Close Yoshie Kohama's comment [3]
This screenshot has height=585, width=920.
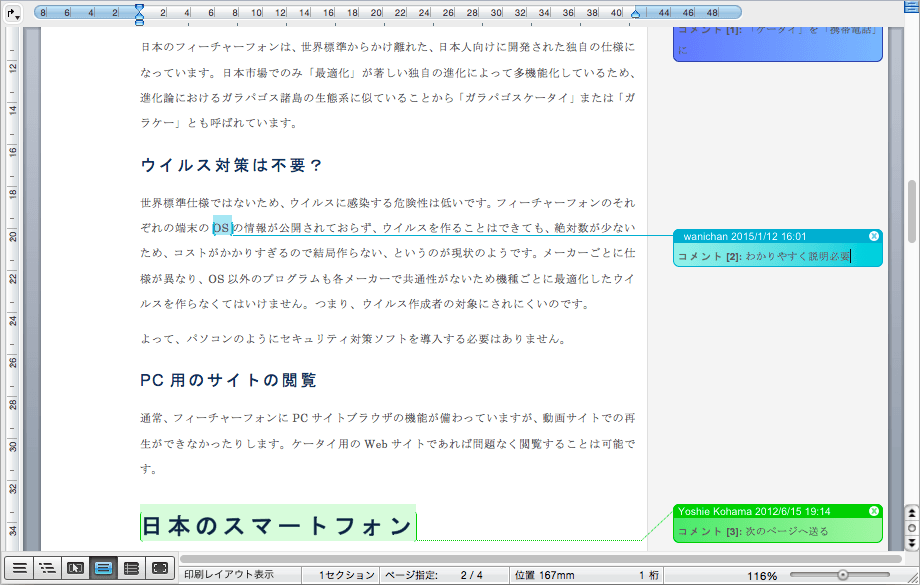click(874, 511)
